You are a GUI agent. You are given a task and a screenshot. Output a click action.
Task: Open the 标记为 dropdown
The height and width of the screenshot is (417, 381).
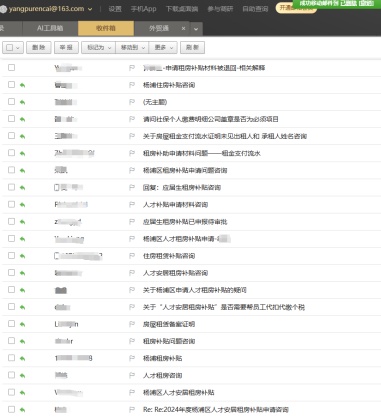click(x=98, y=48)
